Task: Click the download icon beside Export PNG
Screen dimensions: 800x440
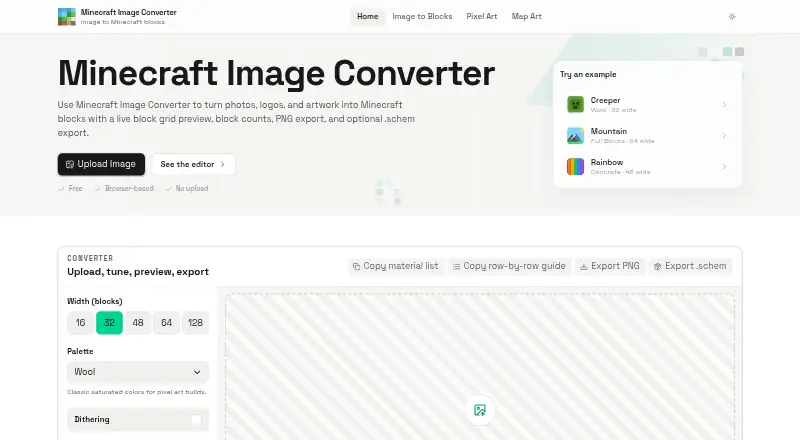Action: 584,266
